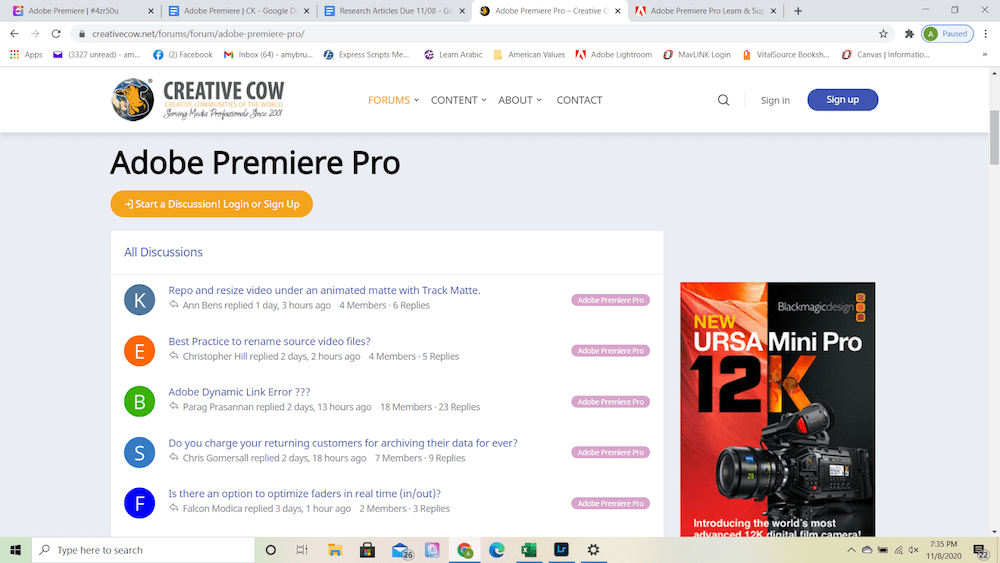
Task: Click the Sign up button
Action: click(x=842, y=99)
